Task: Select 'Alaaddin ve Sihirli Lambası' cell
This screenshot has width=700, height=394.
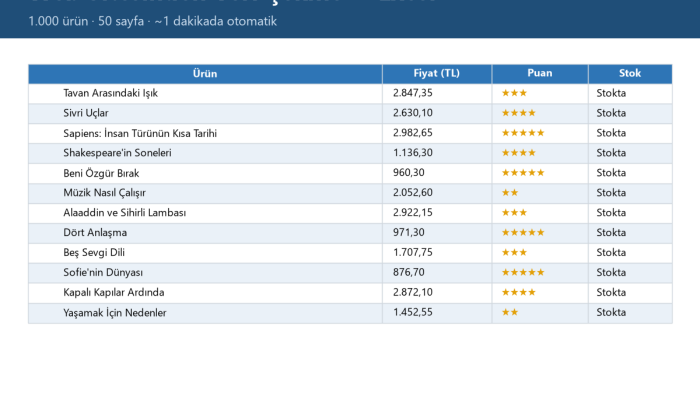Action: point(205,213)
